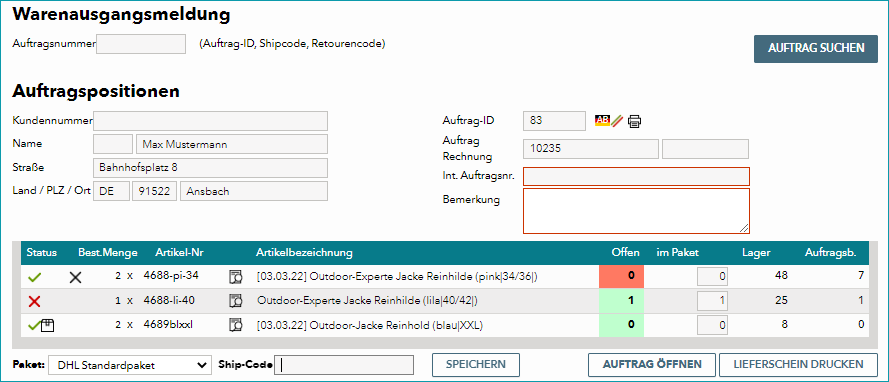Click the PLZ field 91522

pos(155,191)
